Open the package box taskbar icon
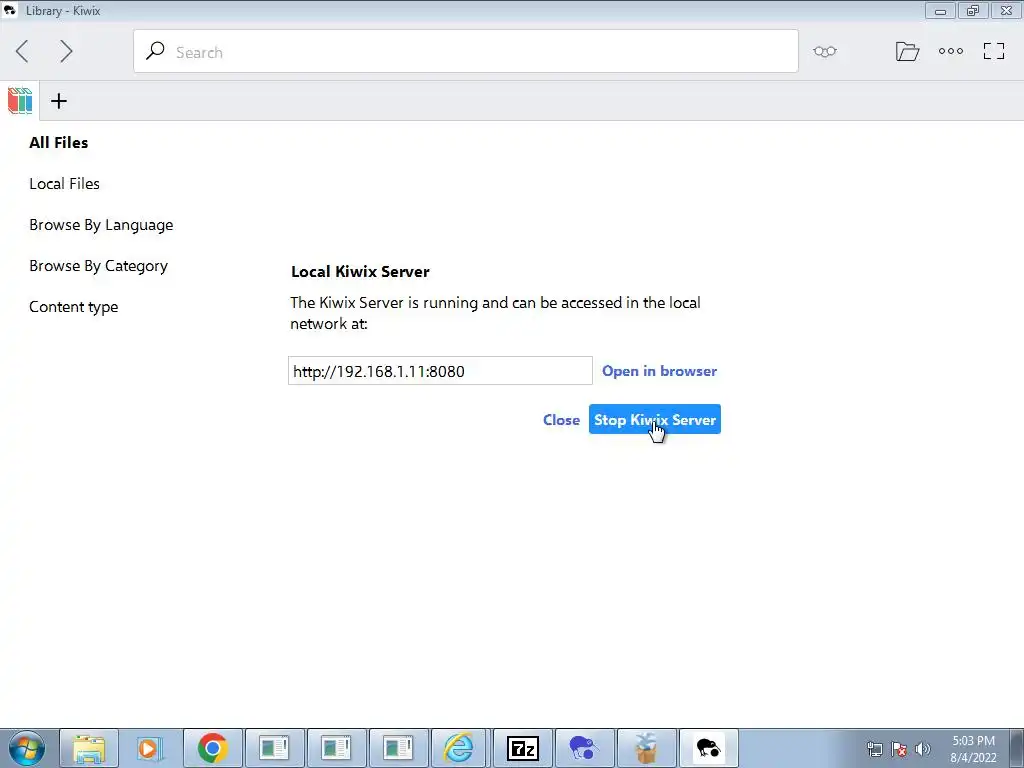The width and height of the screenshot is (1024, 768). coord(645,748)
